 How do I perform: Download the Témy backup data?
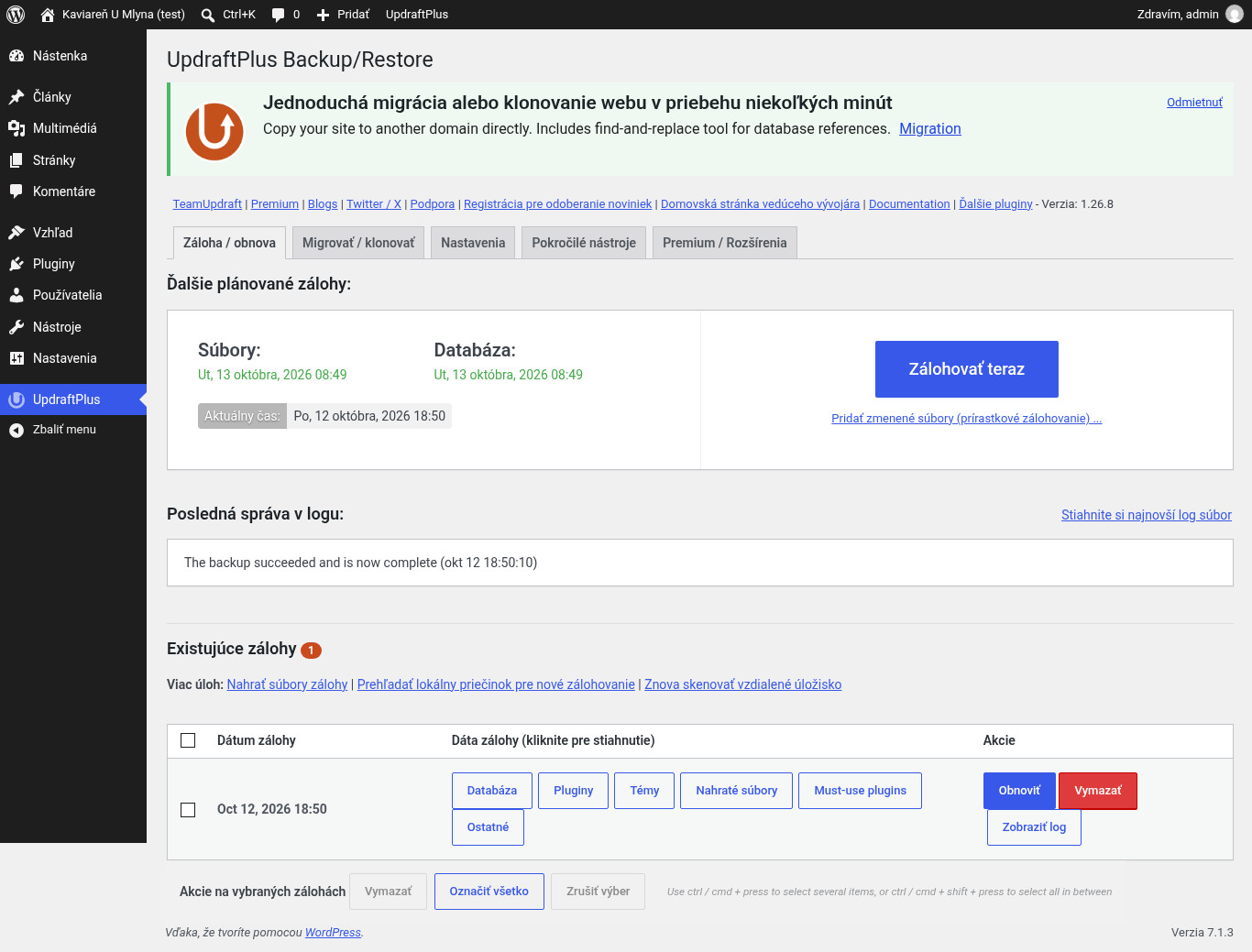click(x=644, y=791)
